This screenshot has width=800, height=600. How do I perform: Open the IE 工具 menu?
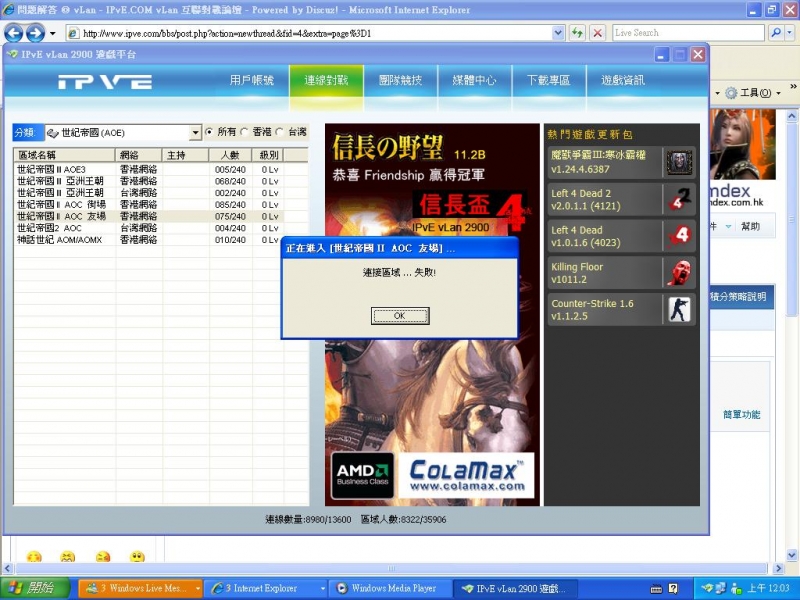pos(753,93)
